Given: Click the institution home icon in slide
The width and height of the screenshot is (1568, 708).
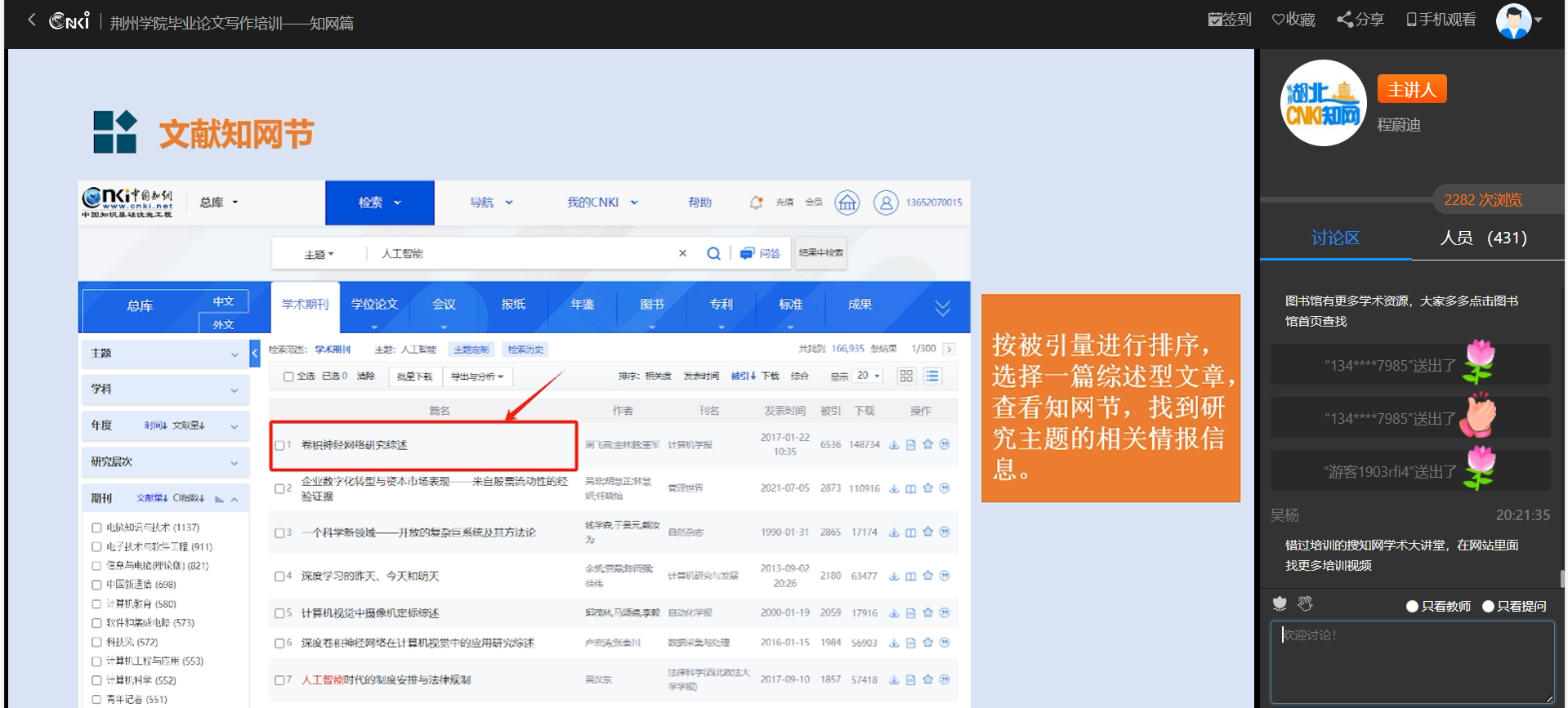Looking at the screenshot, I should [x=847, y=203].
